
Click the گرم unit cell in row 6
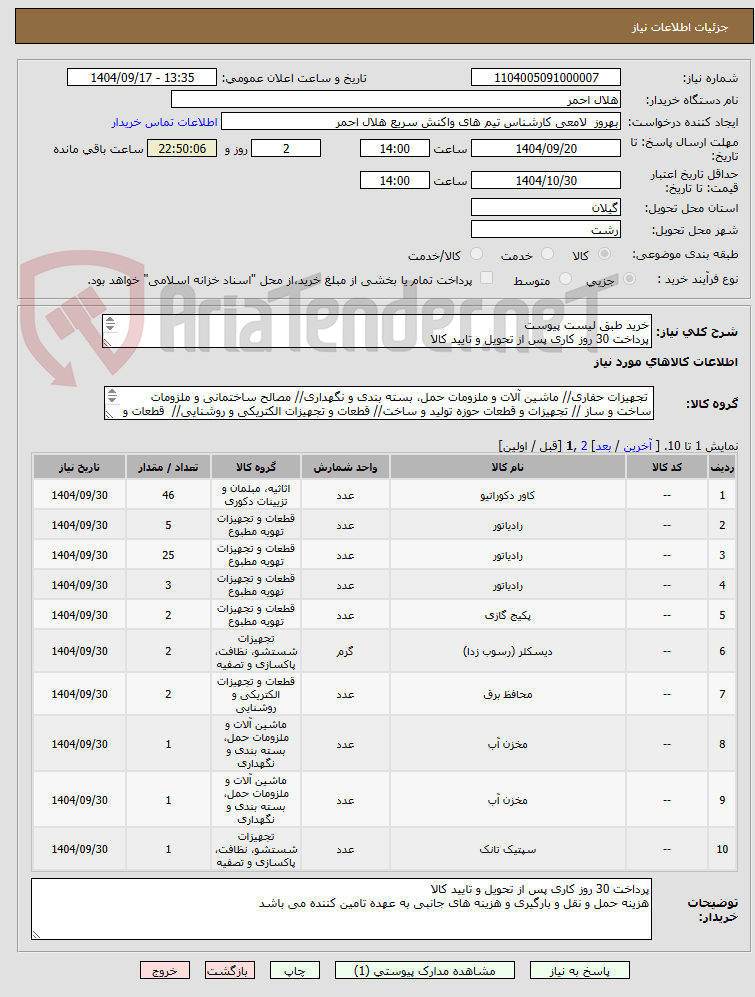coord(345,651)
